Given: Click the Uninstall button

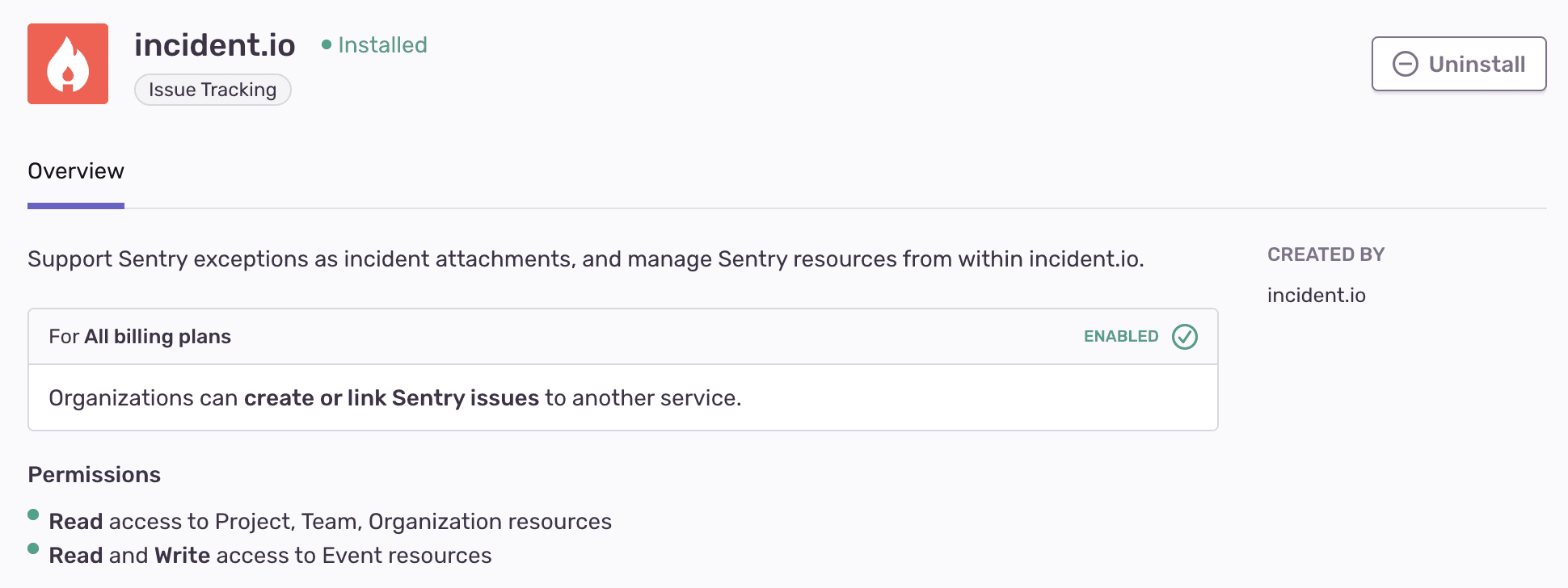Looking at the screenshot, I should (1459, 64).
